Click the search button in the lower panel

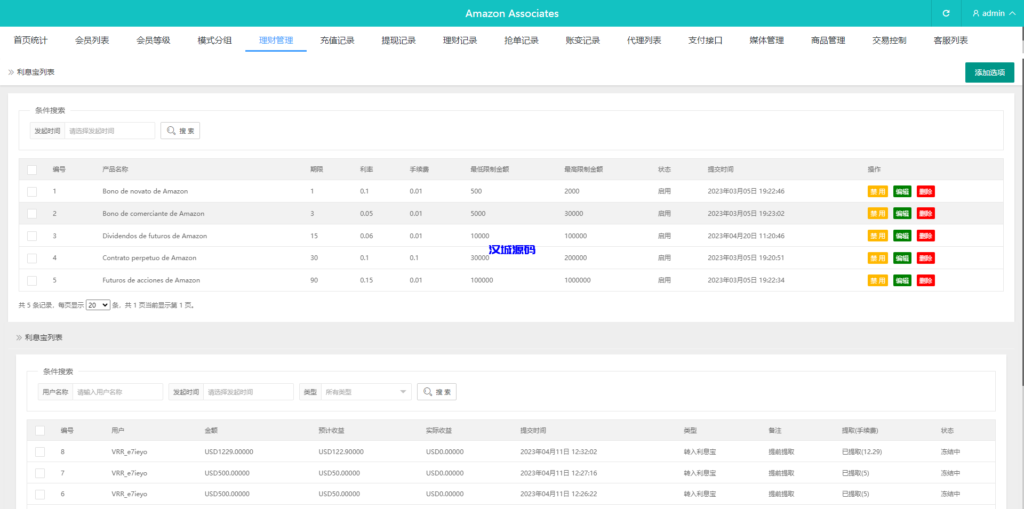437,392
